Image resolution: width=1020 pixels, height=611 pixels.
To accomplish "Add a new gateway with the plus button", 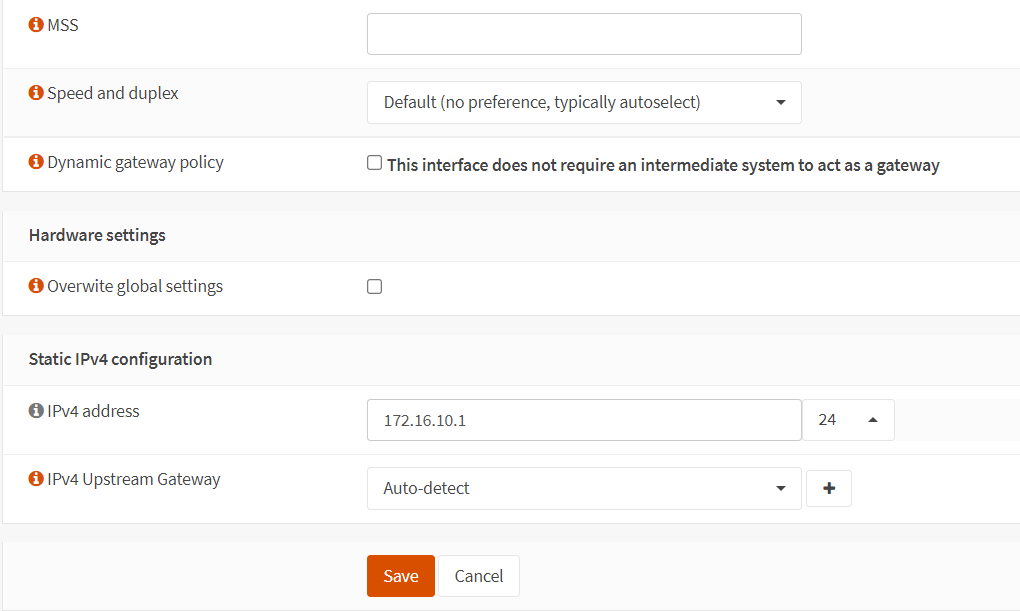I will click(x=828, y=489).
